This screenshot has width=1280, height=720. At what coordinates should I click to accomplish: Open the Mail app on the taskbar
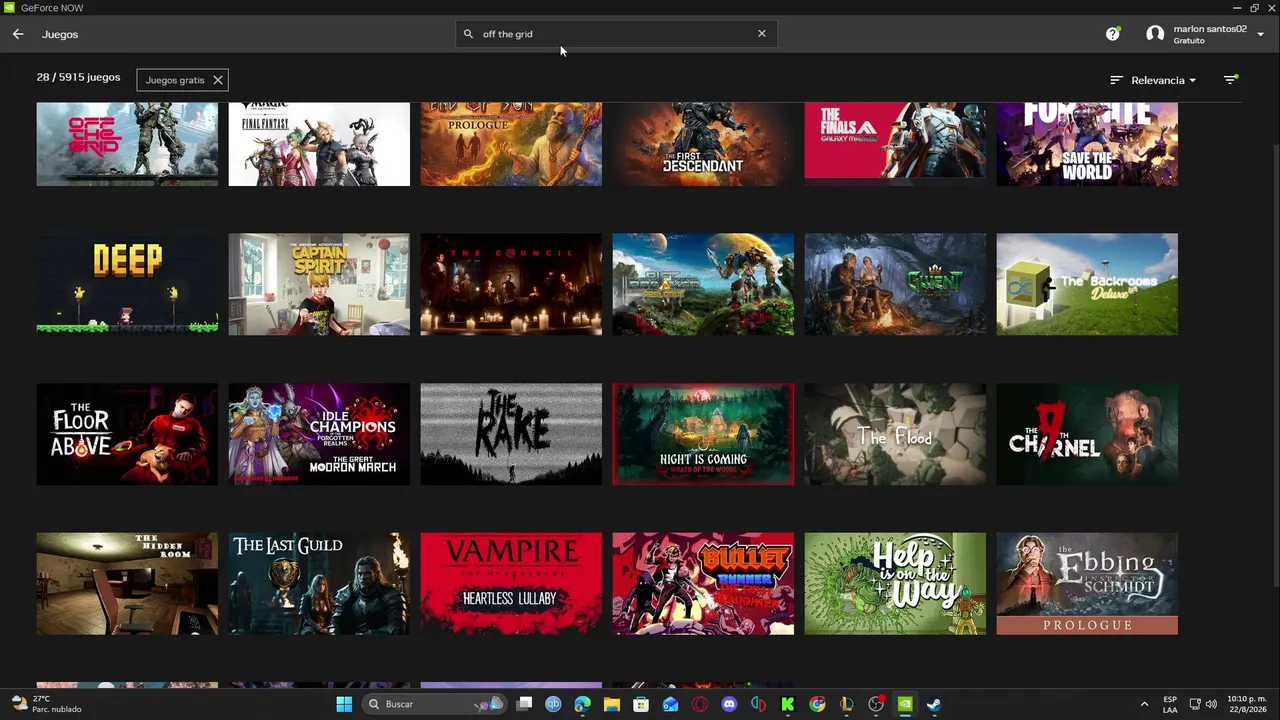(x=670, y=704)
